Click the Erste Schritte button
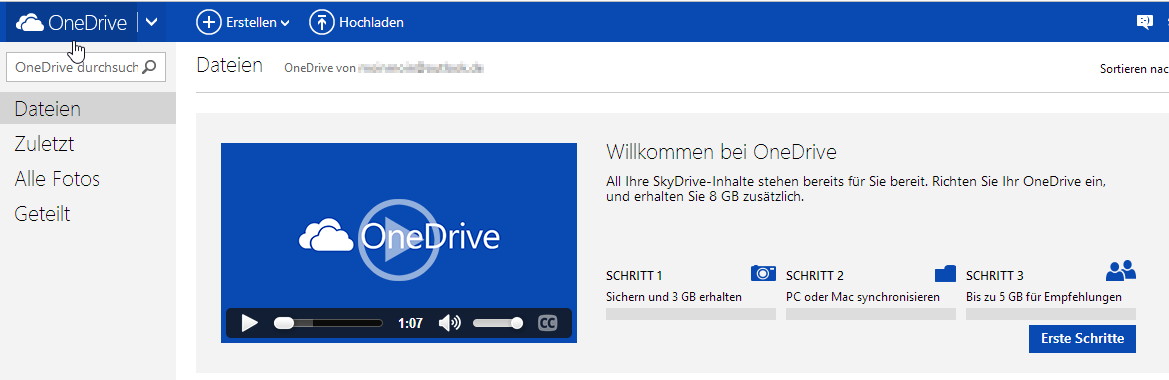The height and width of the screenshot is (380, 1169). [x=1083, y=338]
